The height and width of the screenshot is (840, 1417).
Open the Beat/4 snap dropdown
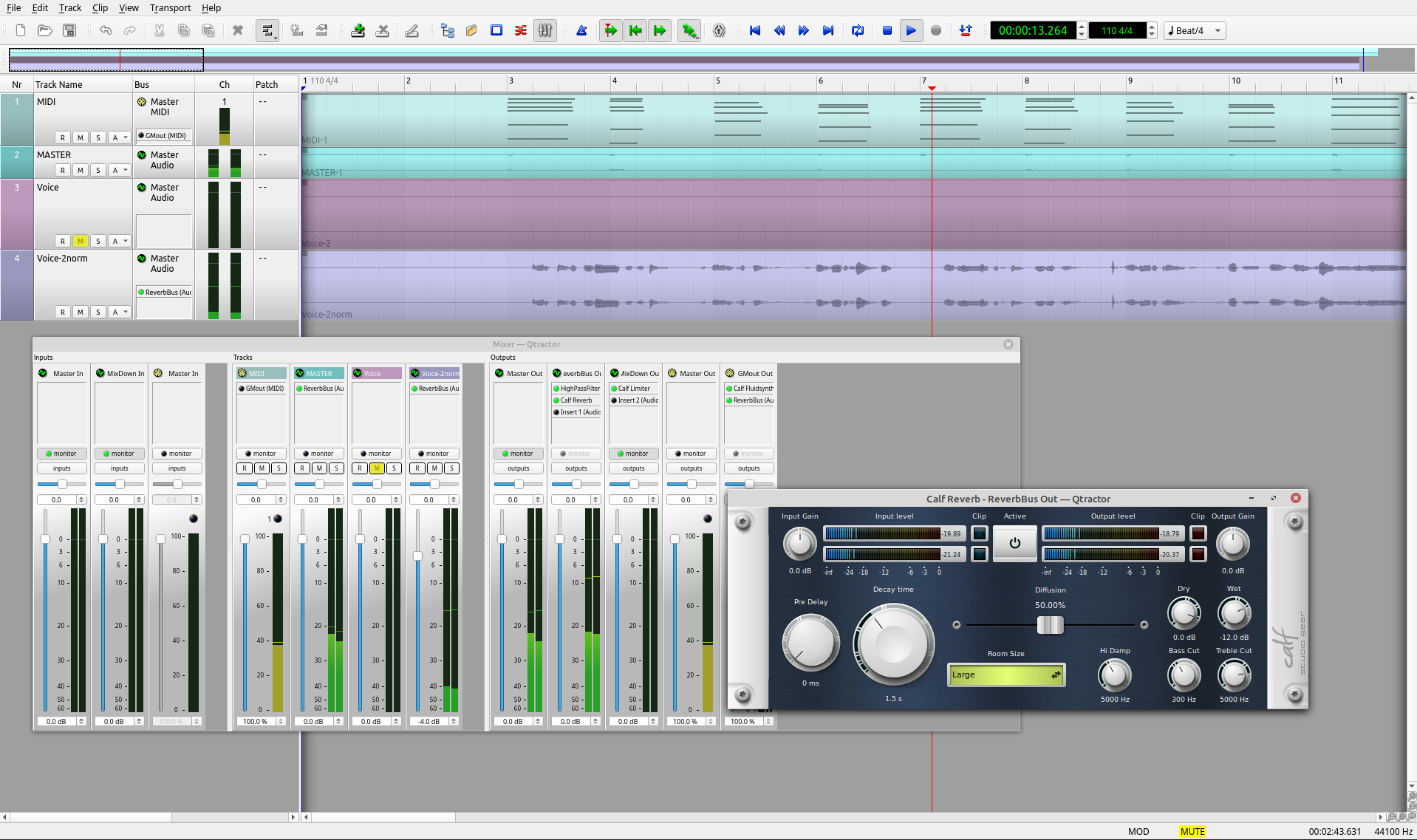coord(1195,30)
